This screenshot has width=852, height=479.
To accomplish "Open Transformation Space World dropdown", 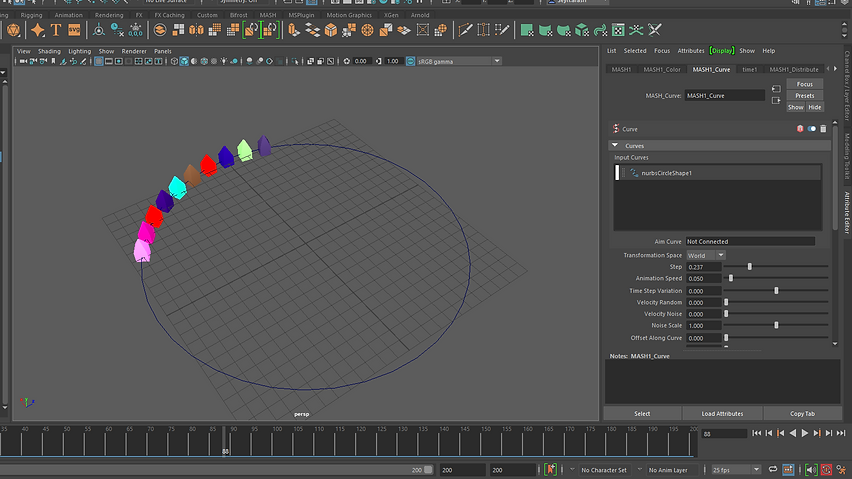I will coord(705,255).
